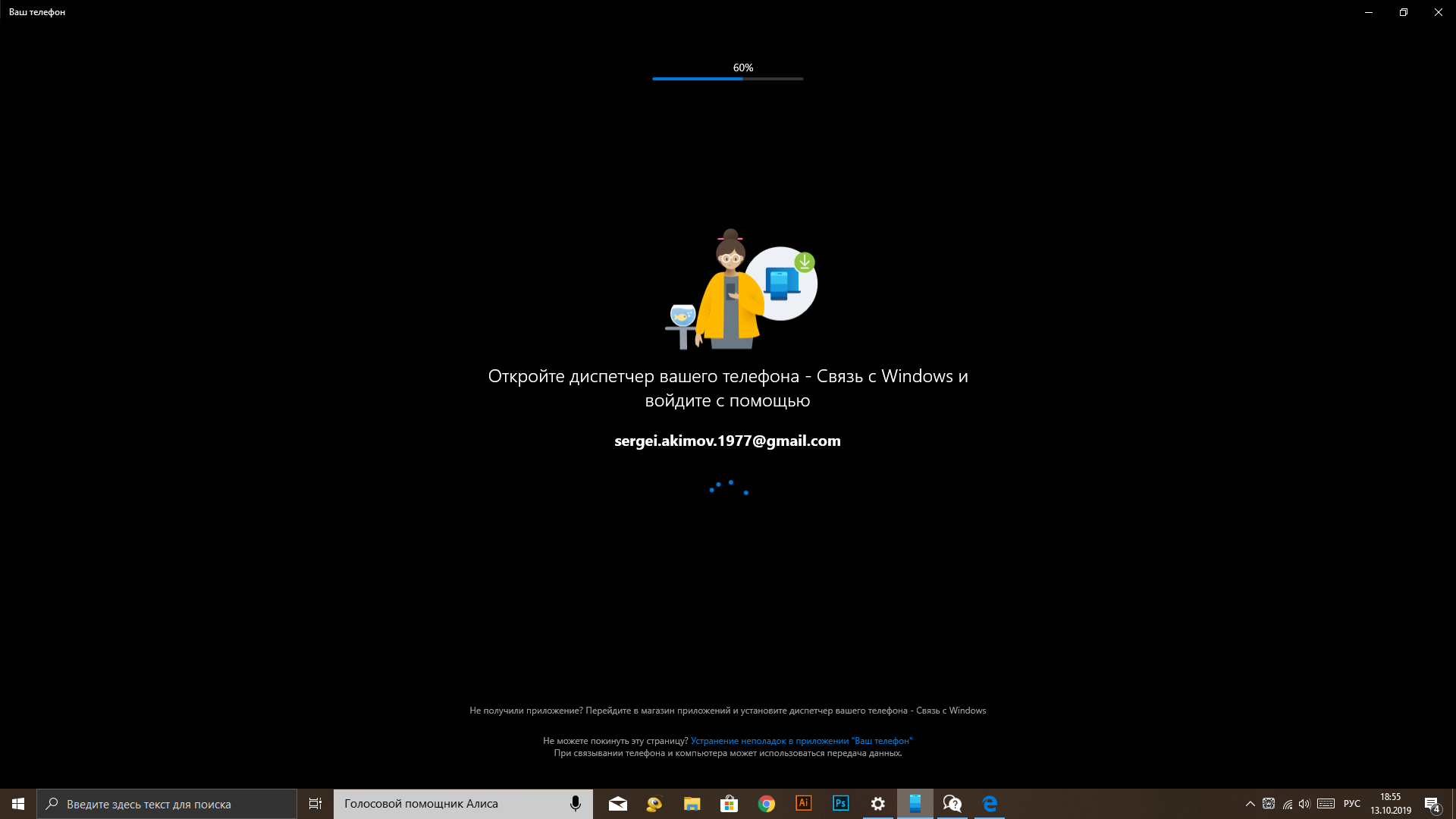This screenshot has height=819, width=1456.
Task: Click the progress bar at 60%
Action: [x=728, y=79]
